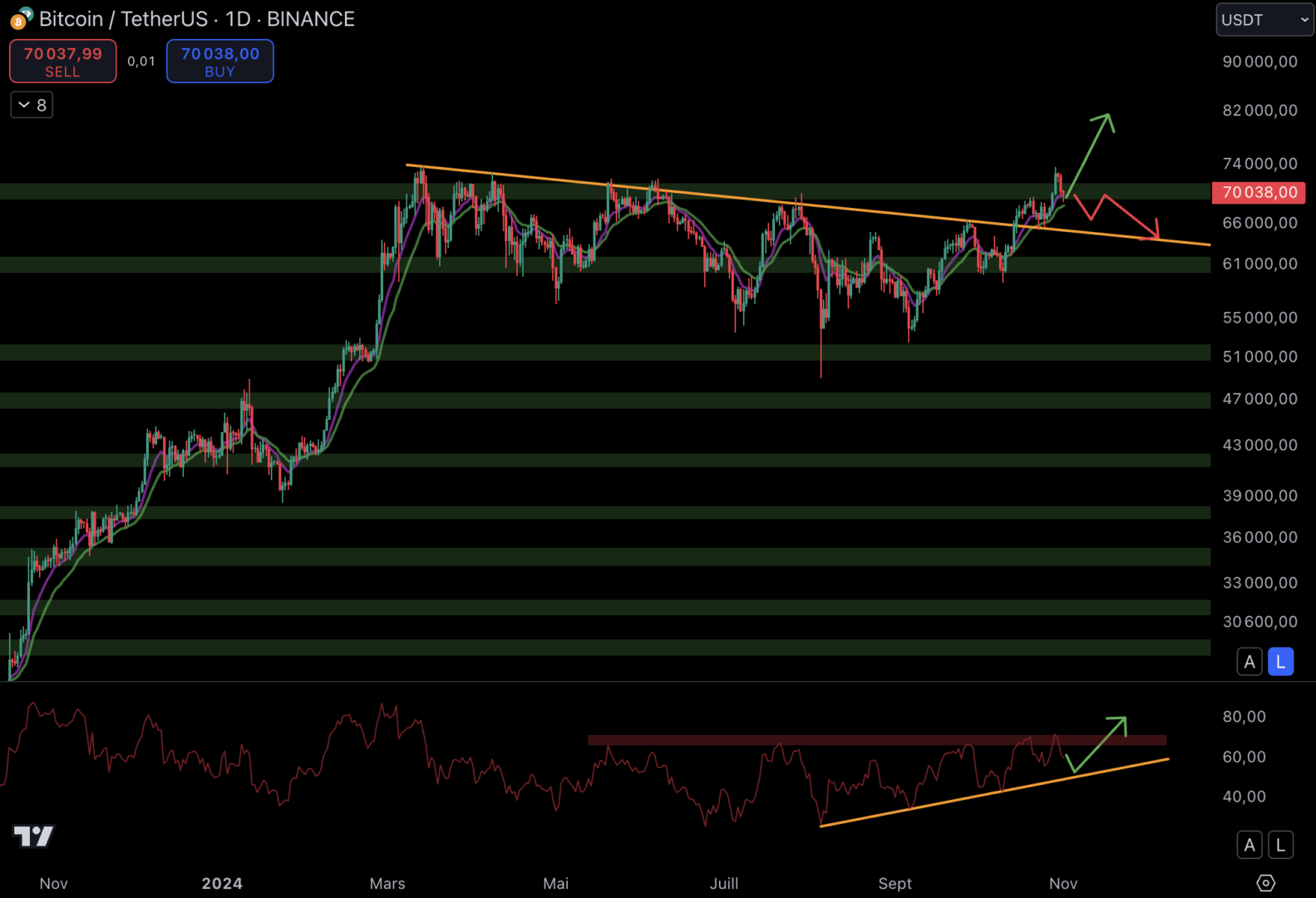Click the Mars label on time axis
This screenshot has height=898, width=1316.
point(387,883)
